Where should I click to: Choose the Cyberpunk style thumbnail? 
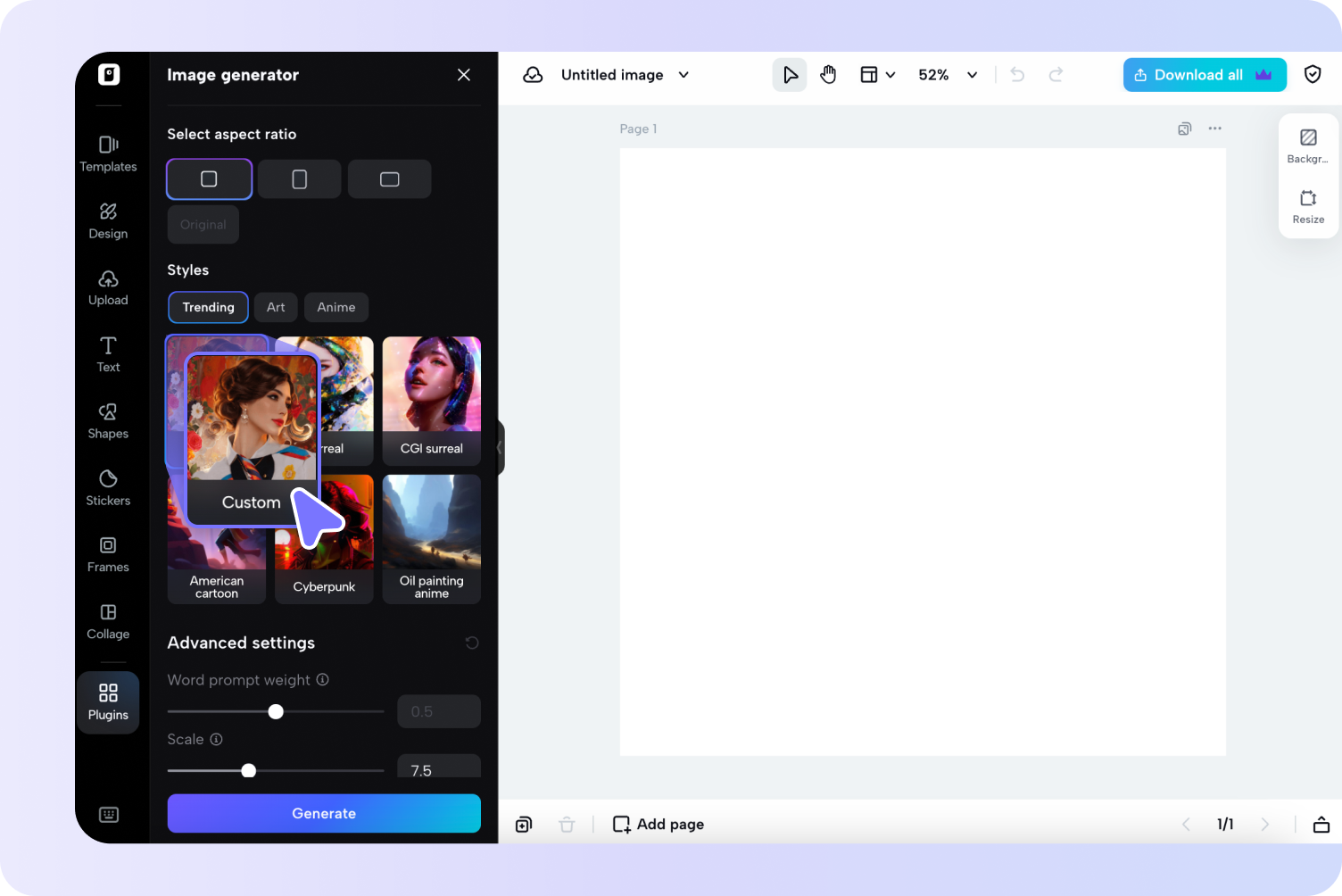click(324, 539)
